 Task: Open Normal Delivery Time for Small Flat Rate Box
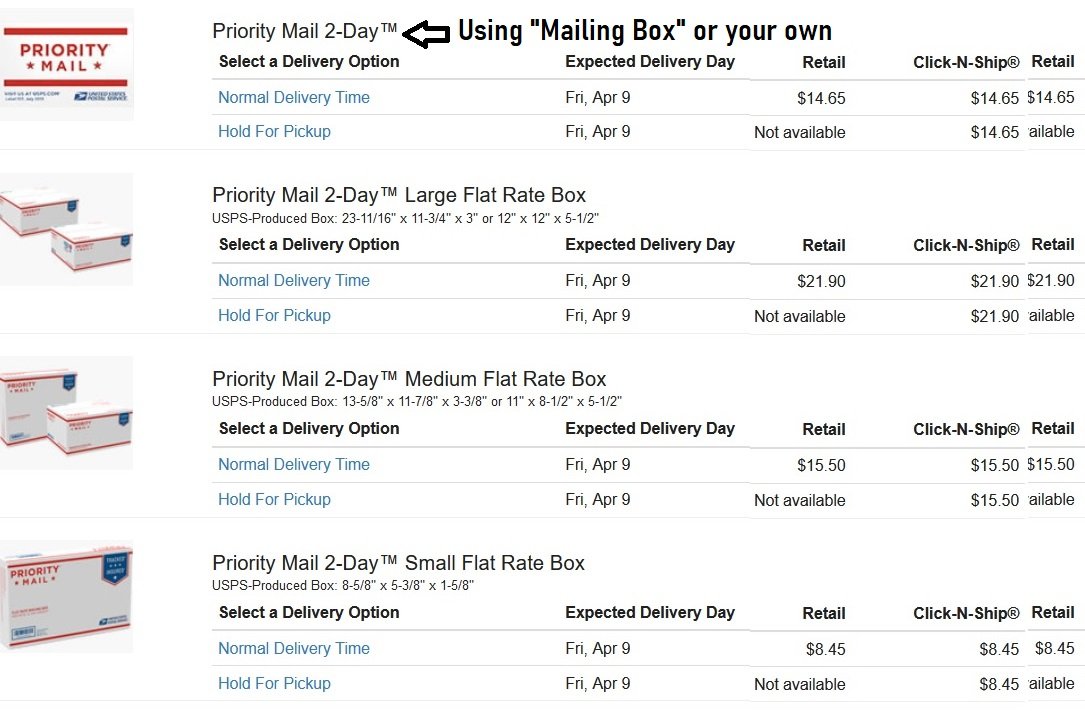[294, 649]
